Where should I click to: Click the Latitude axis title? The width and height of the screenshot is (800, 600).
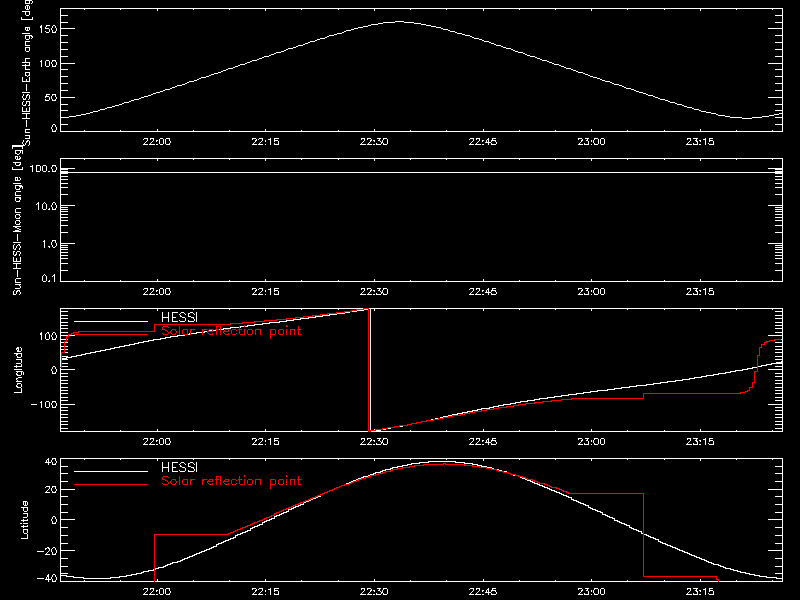coord(24,519)
